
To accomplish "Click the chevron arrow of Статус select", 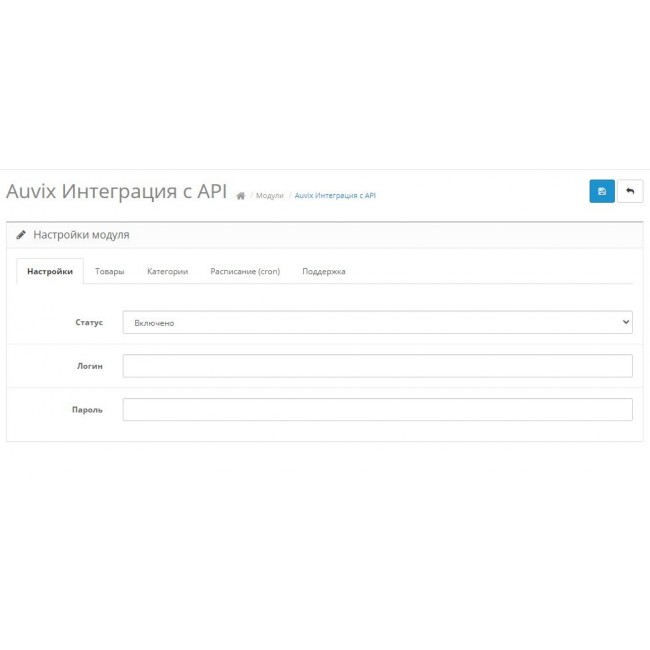I will [626, 322].
